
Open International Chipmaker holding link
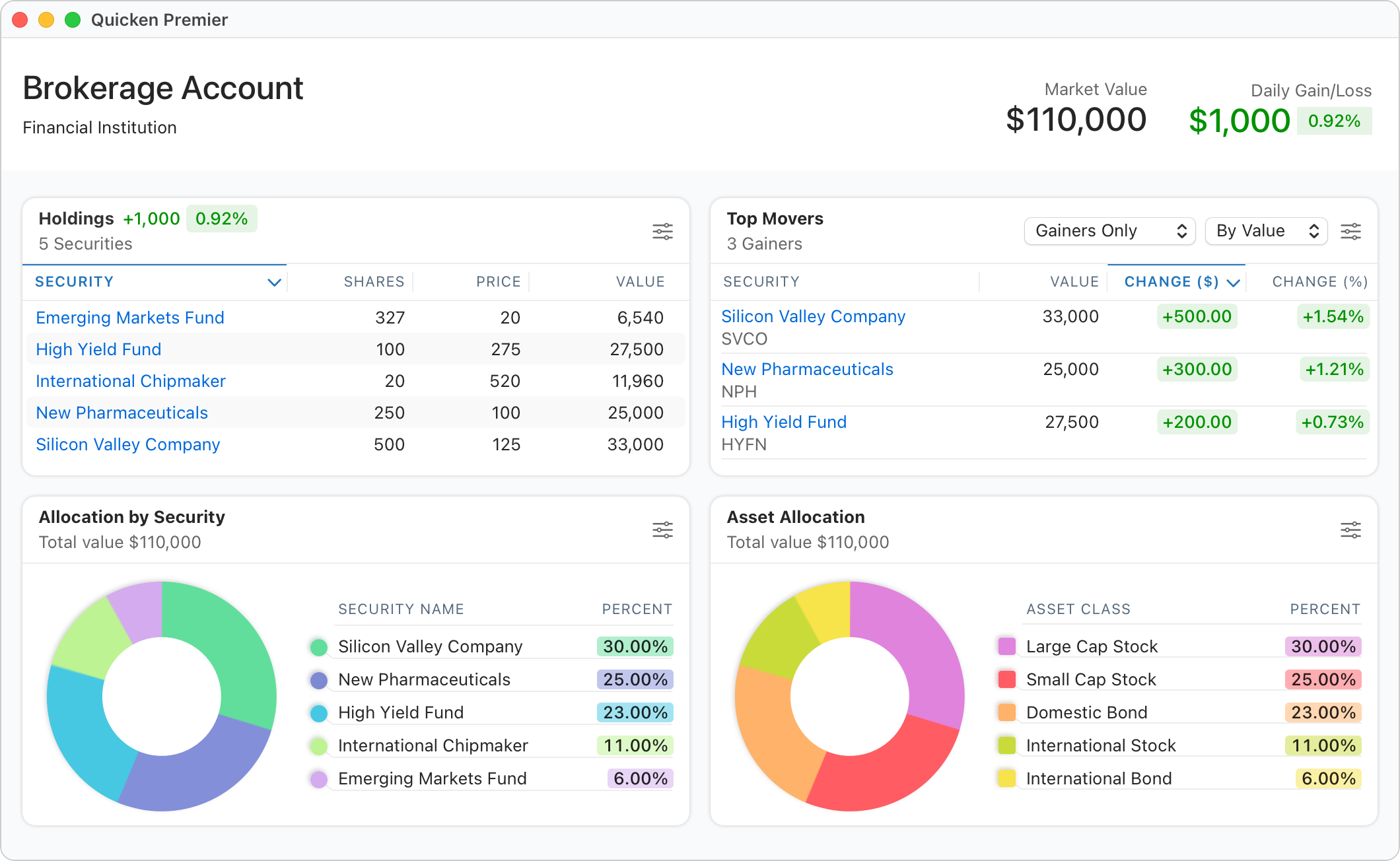[131, 381]
